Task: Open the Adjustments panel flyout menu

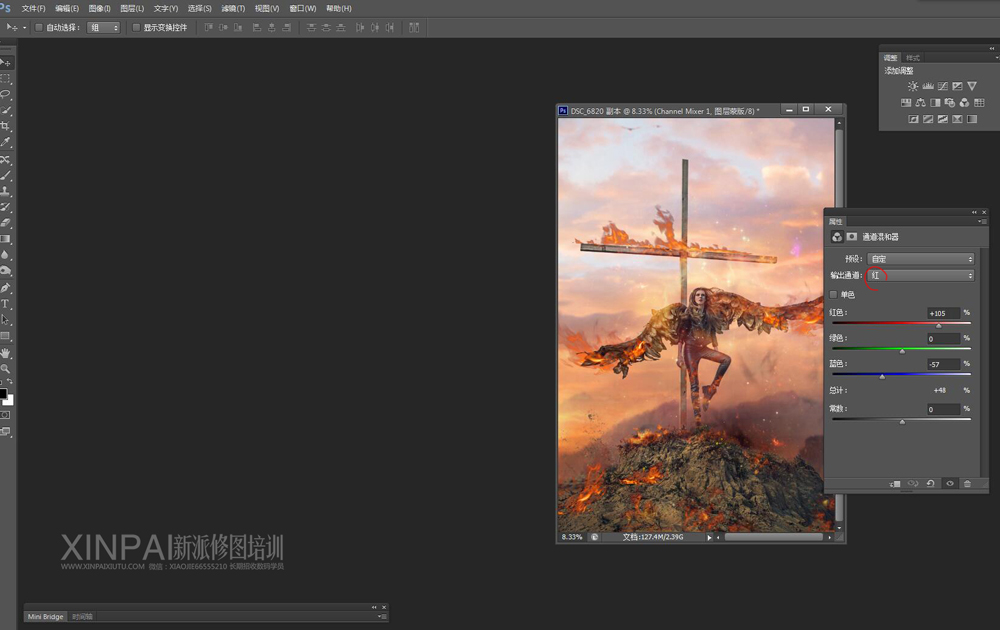Action: pos(996,57)
